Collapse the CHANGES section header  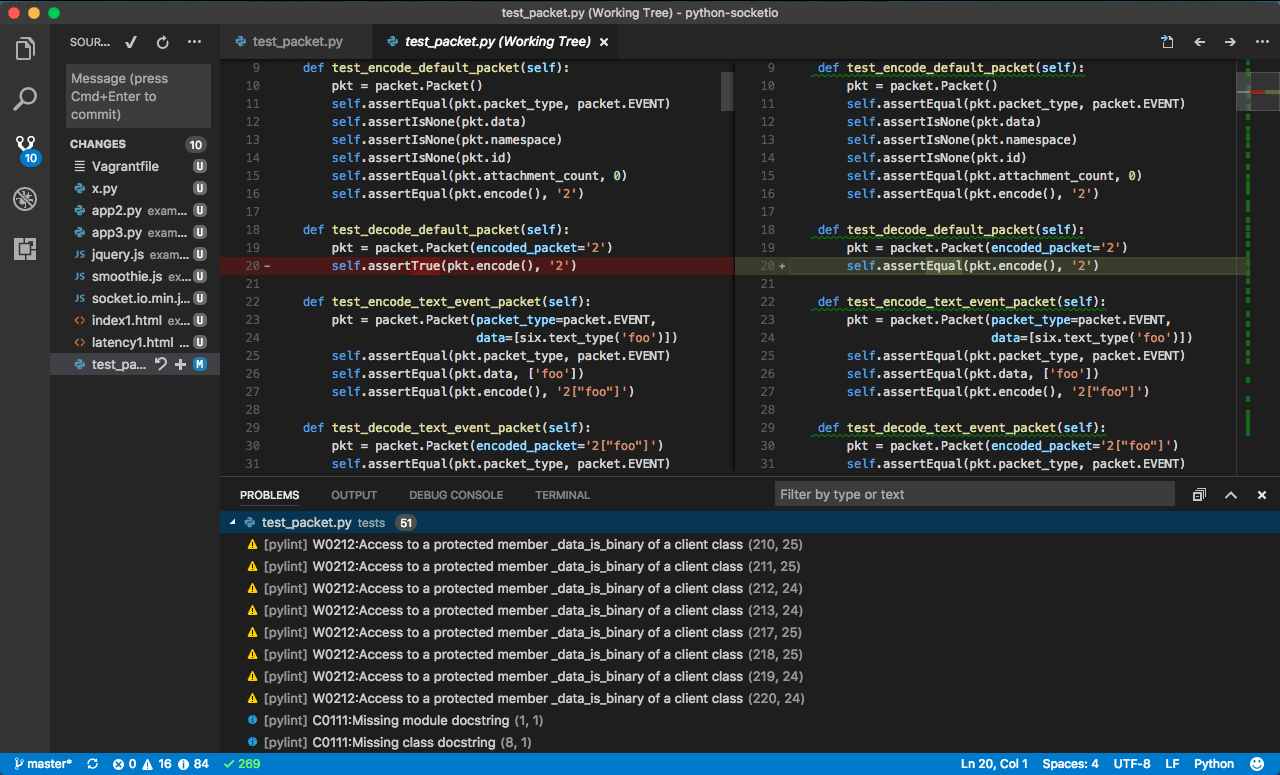(97, 144)
